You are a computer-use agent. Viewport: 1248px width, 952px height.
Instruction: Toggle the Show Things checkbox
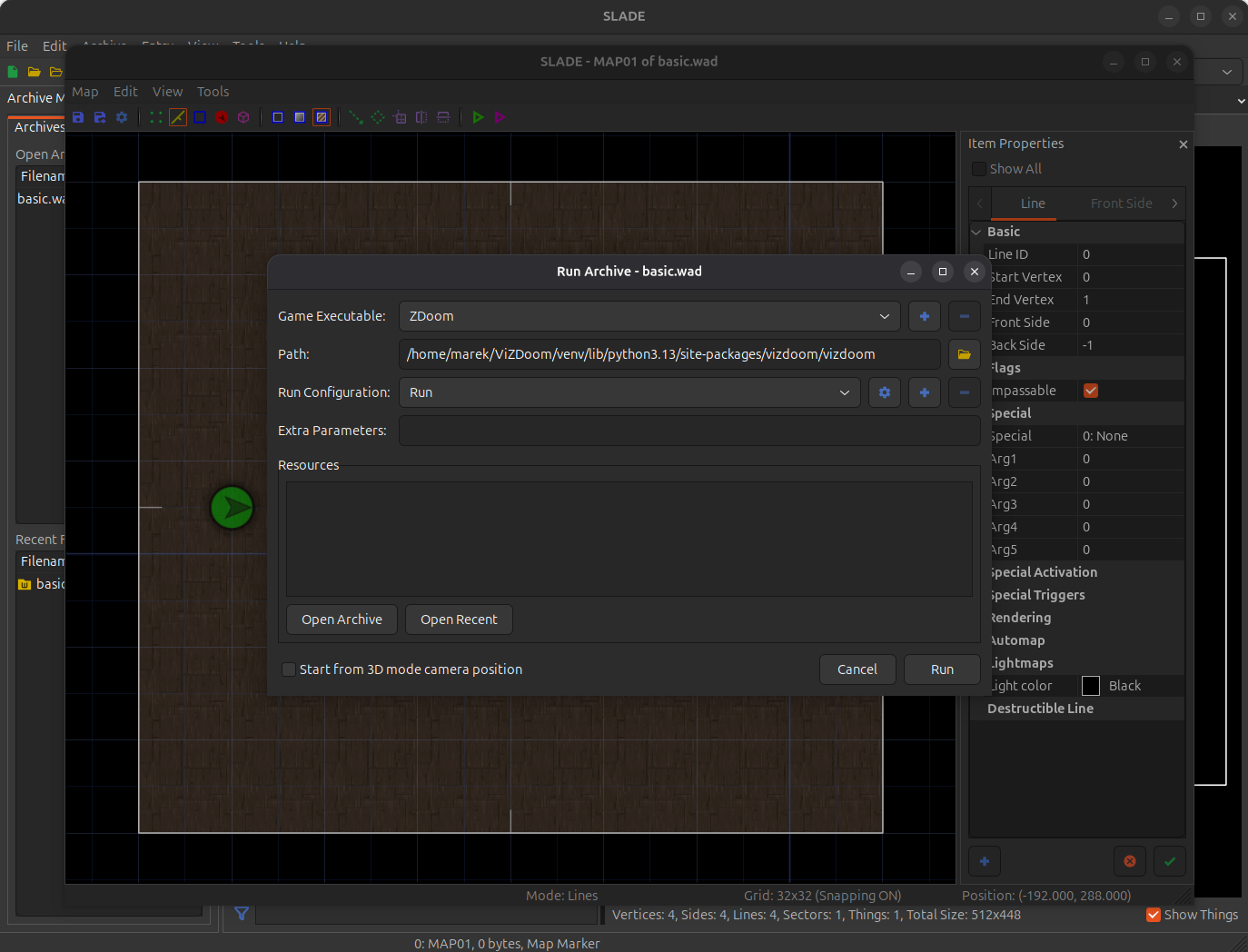point(1154,915)
